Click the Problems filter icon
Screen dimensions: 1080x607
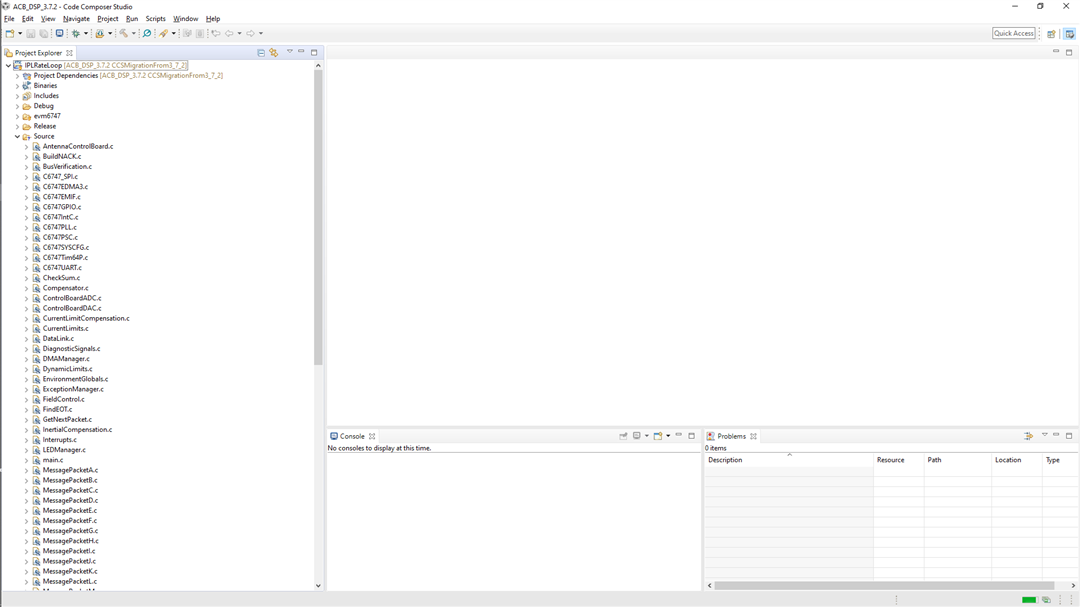(x=1028, y=435)
